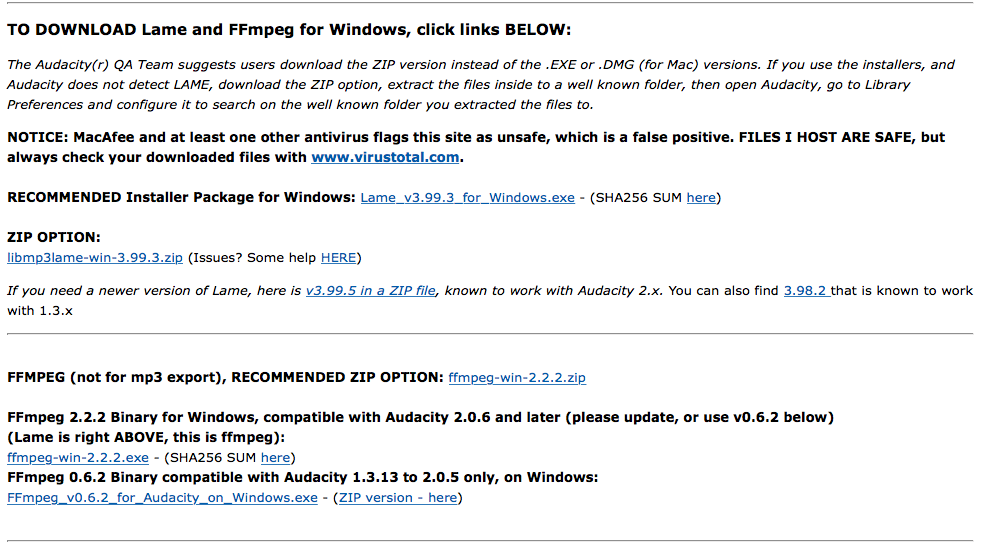Screen dimensions: 988x543
Task: Download the ffmpeg-win-2.2.2.exe binary
Action: tap(78, 458)
